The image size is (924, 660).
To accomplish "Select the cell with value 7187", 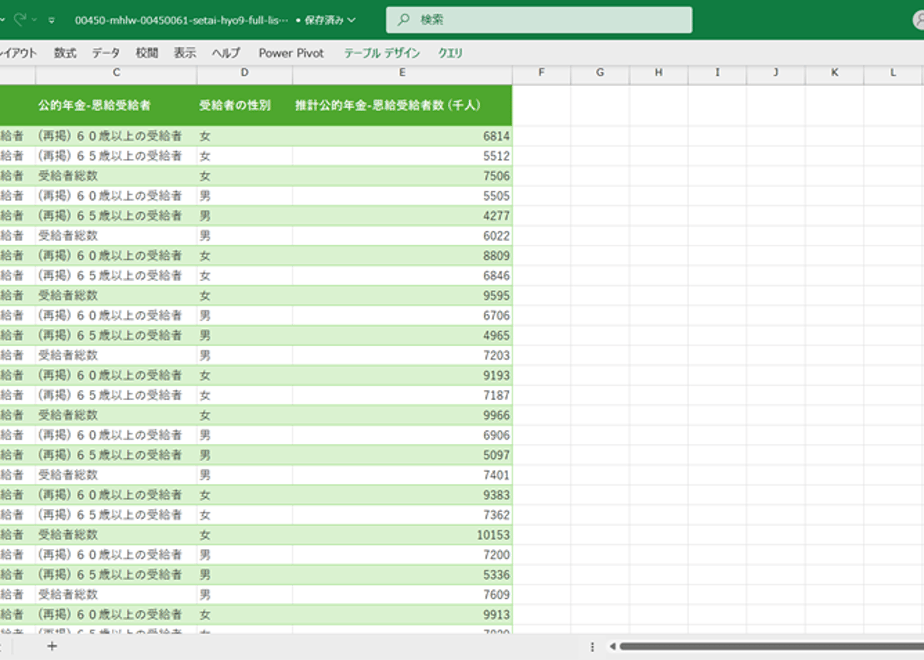I will coord(402,395).
